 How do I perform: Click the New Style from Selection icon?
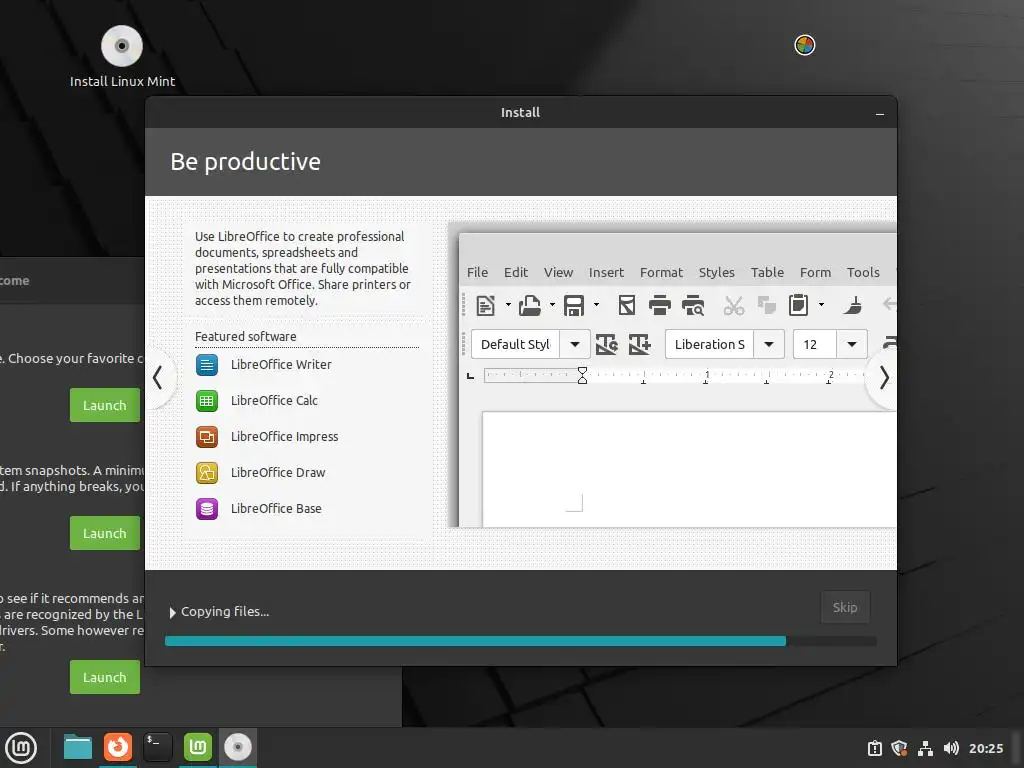639,344
